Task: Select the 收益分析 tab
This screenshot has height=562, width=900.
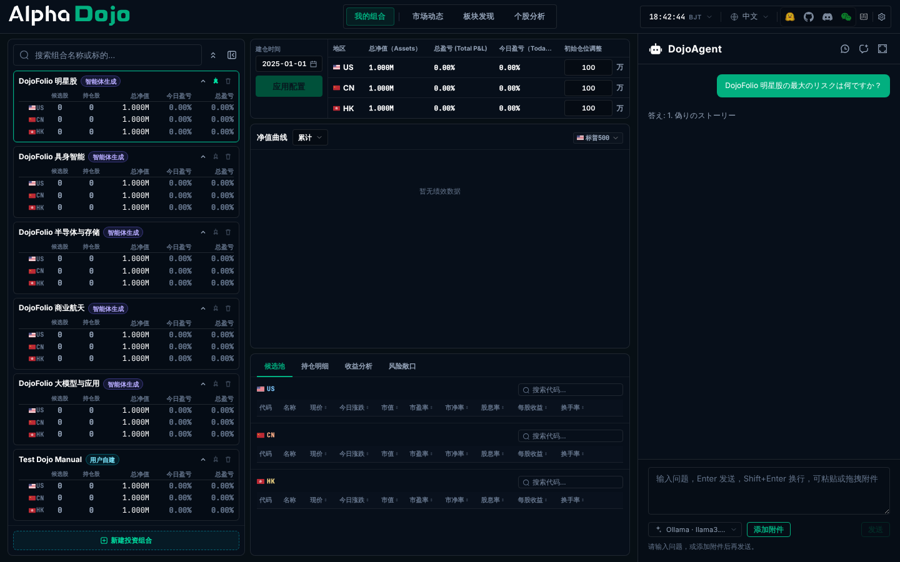Action: [x=358, y=366]
